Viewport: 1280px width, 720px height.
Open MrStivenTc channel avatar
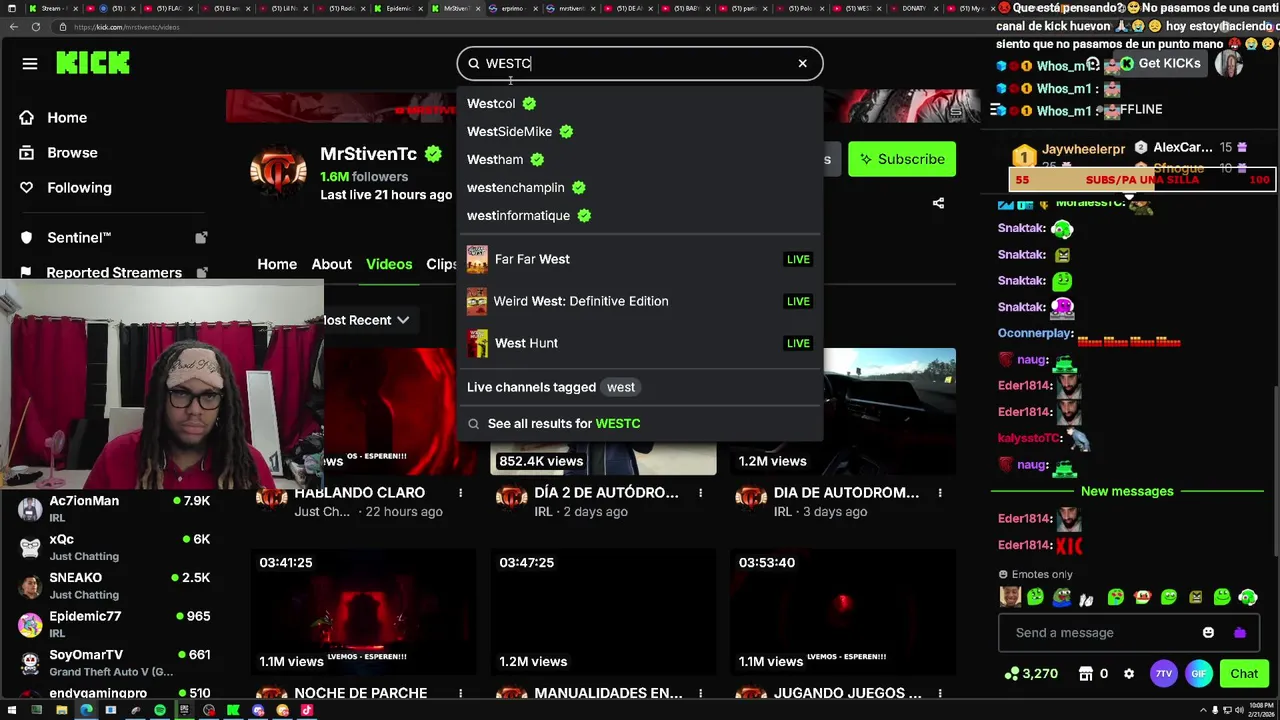click(x=278, y=171)
